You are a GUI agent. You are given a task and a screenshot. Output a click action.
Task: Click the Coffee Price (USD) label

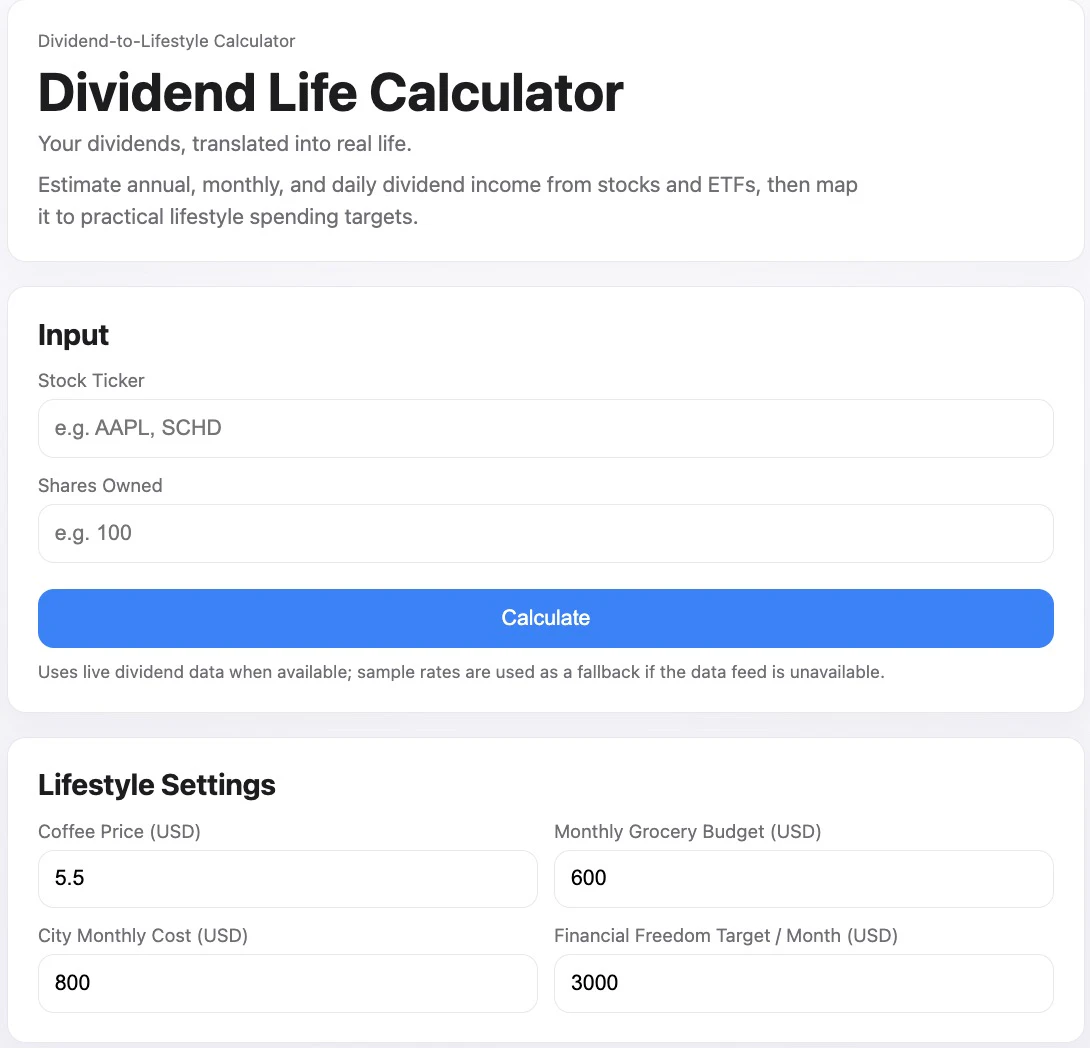pyautogui.click(x=119, y=831)
